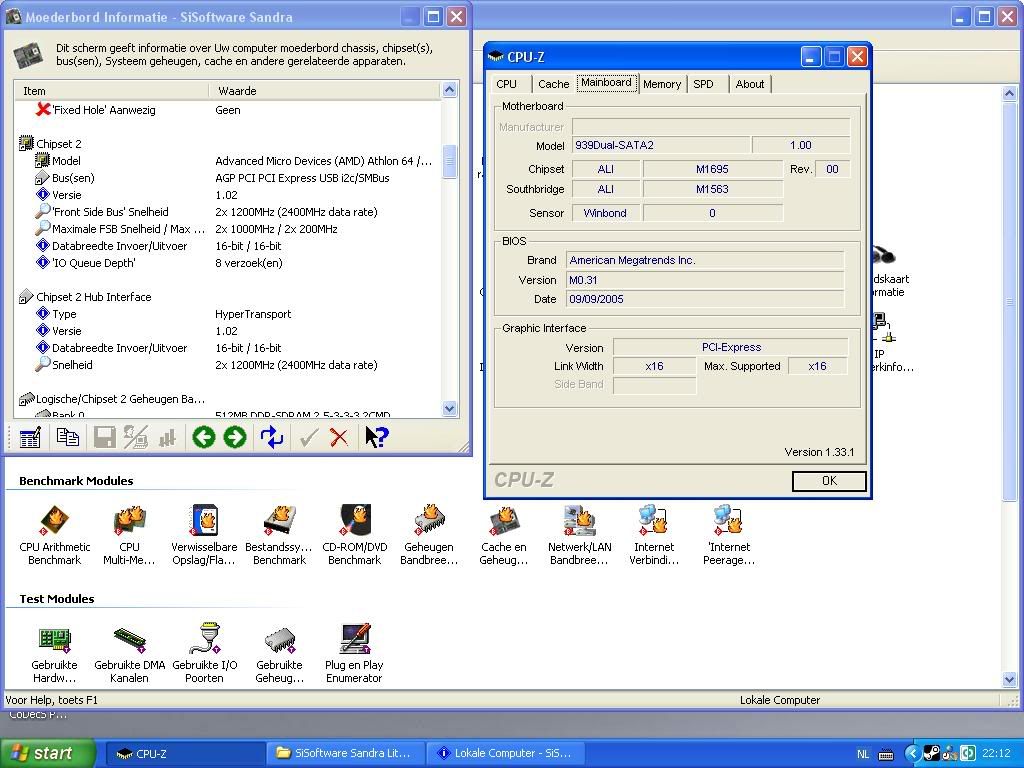This screenshot has width=1024, height=768.
Task: Click scroll up arrow of main Sandra window
Action: click(1009, 93)
